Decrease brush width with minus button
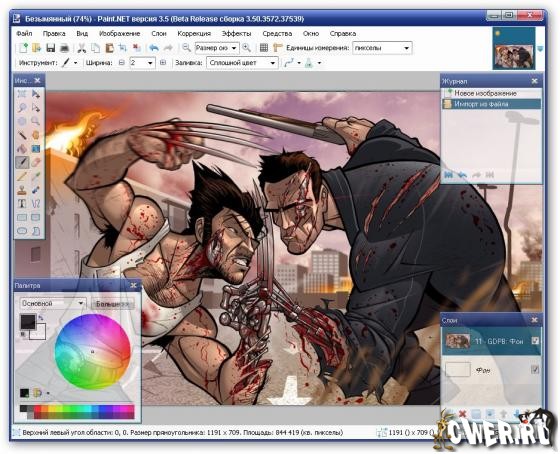The height and width of the screenshot is (454, 560). point(121,63)
